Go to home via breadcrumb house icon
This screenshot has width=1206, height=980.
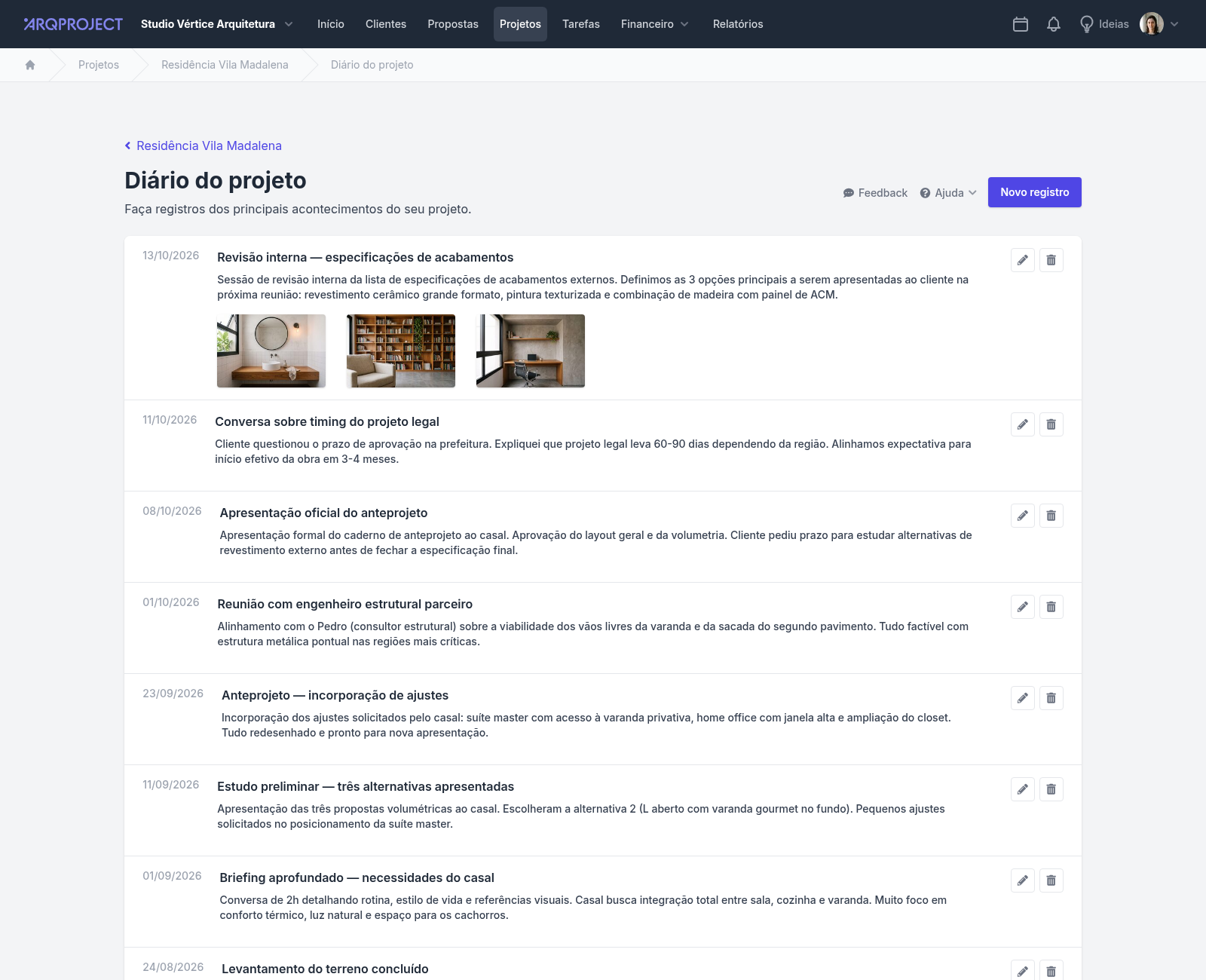[30, 65]
